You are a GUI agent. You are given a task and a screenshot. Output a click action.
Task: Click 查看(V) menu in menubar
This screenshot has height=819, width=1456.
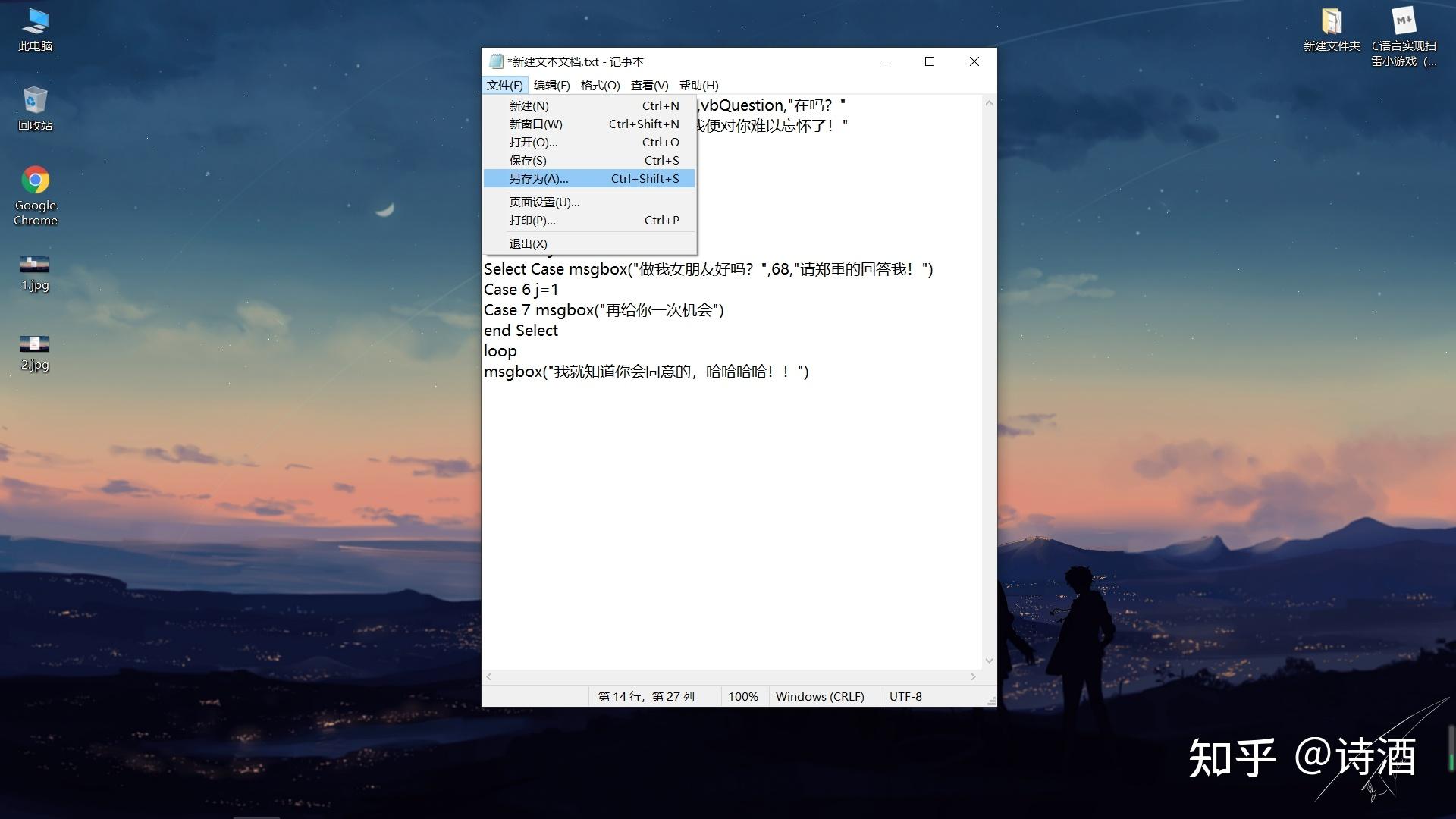click(649, 85)
